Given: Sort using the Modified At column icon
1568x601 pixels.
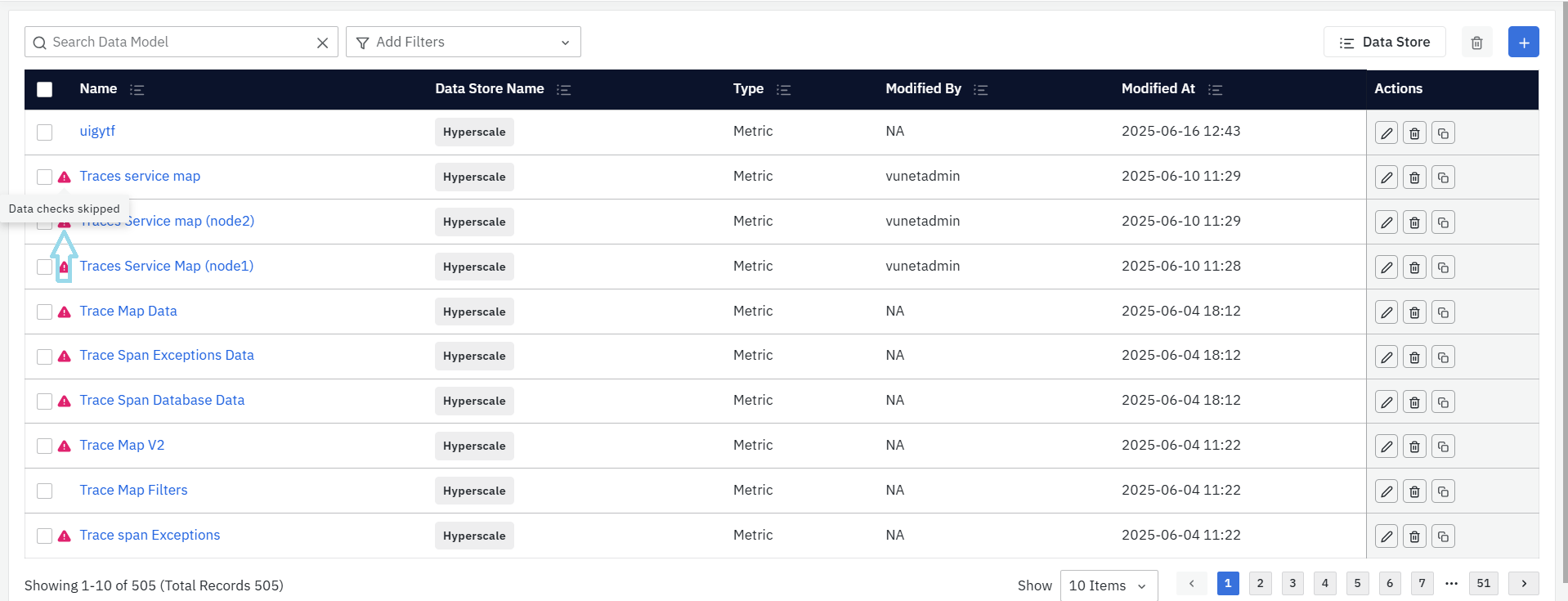Looking at the screenshot, I should [1215, 90].
